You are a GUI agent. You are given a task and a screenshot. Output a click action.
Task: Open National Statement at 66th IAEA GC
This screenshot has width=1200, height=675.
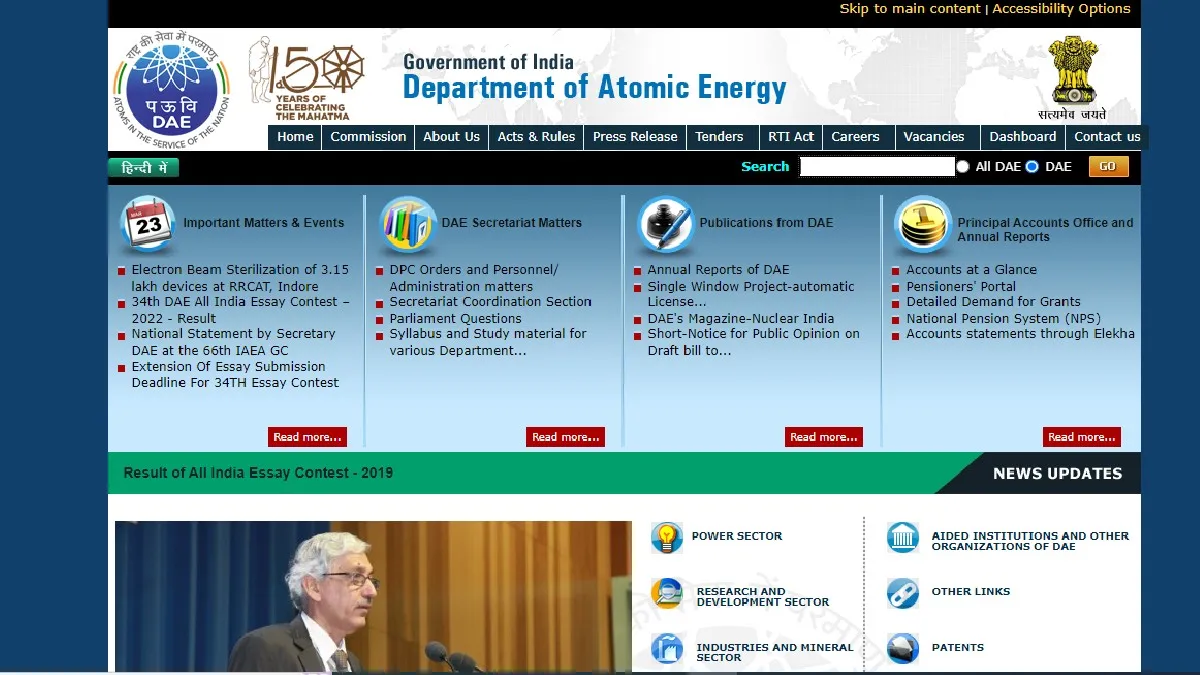click(233, 342)
